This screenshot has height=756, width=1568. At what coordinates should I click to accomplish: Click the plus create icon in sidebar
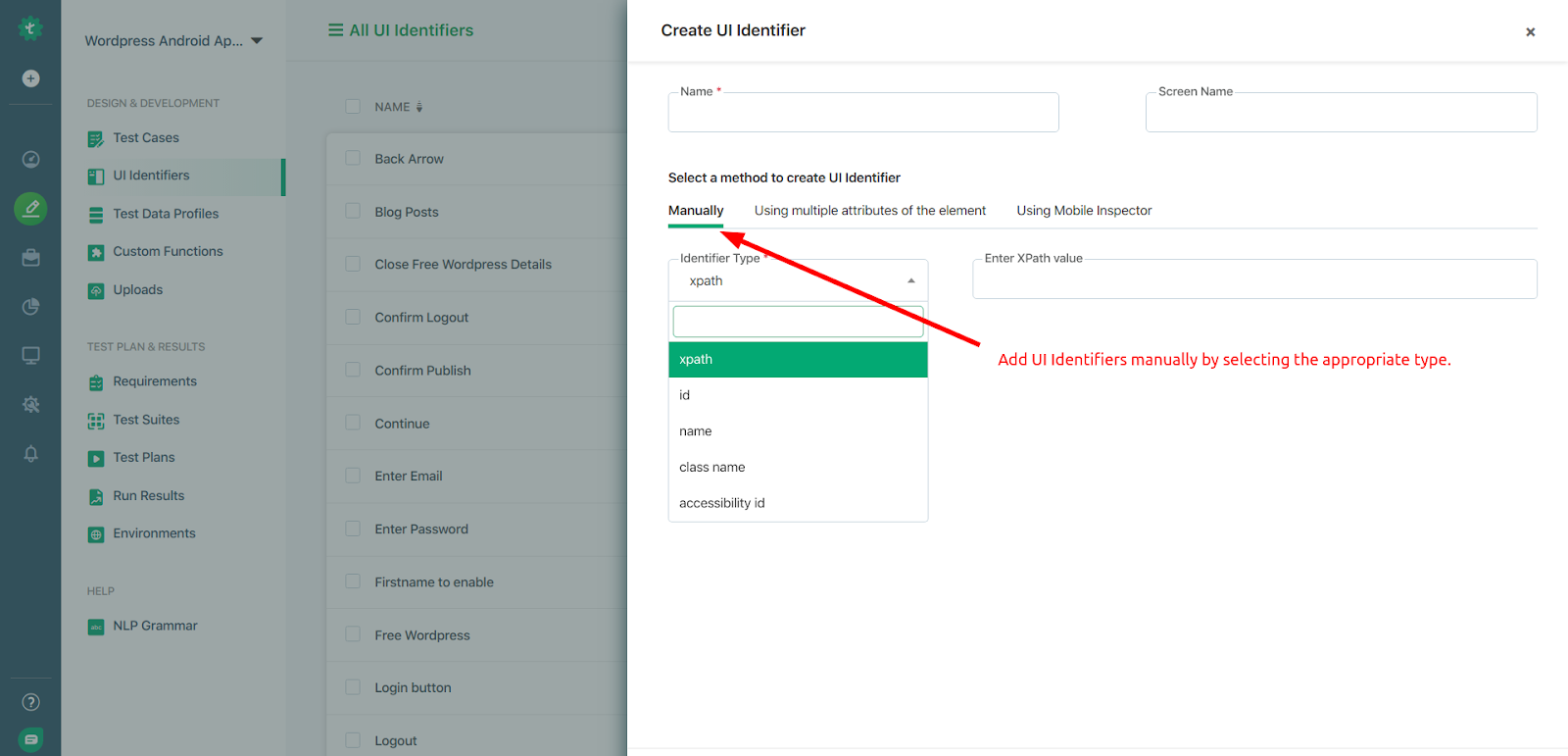click(x=30, y=78)
